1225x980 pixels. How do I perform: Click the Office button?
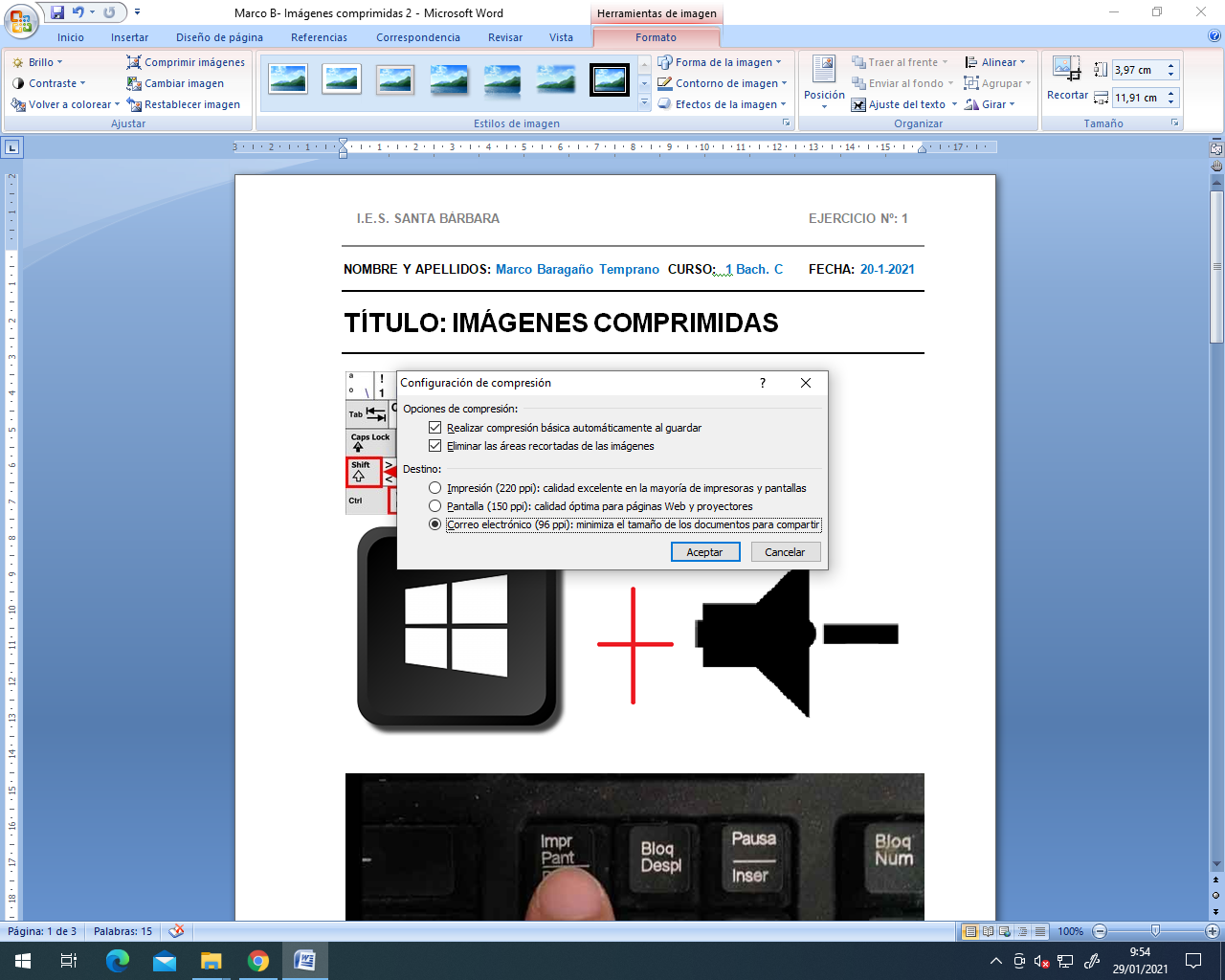(x=21, y=21)
